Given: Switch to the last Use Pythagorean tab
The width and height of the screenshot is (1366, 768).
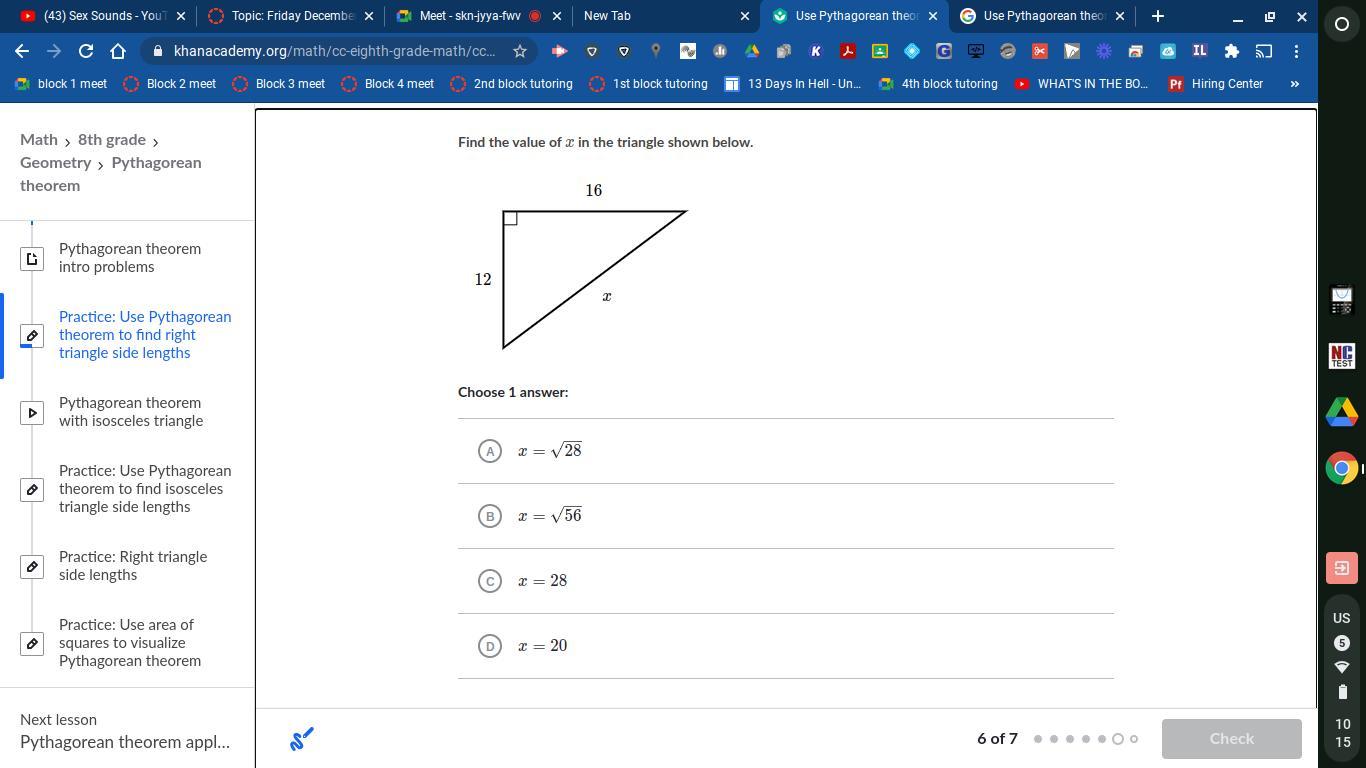Looking at the screenshot, I should click(x=1042, y=16).
